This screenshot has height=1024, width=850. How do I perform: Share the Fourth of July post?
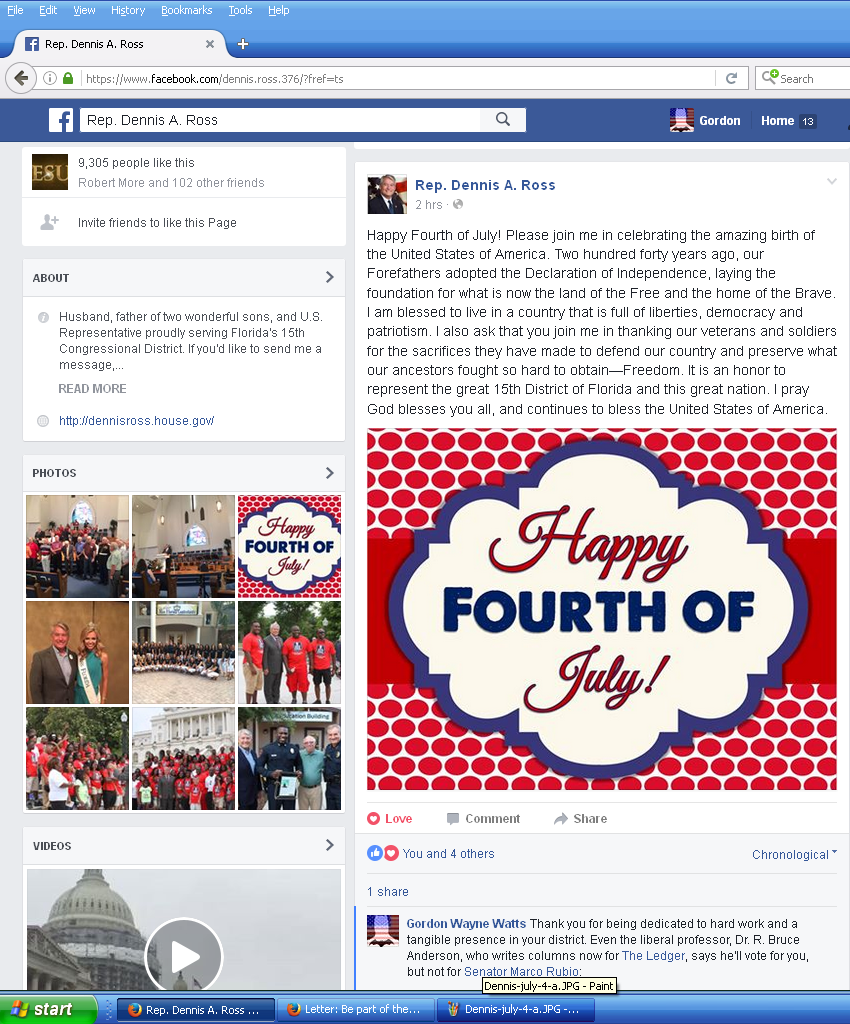[580, 818]
